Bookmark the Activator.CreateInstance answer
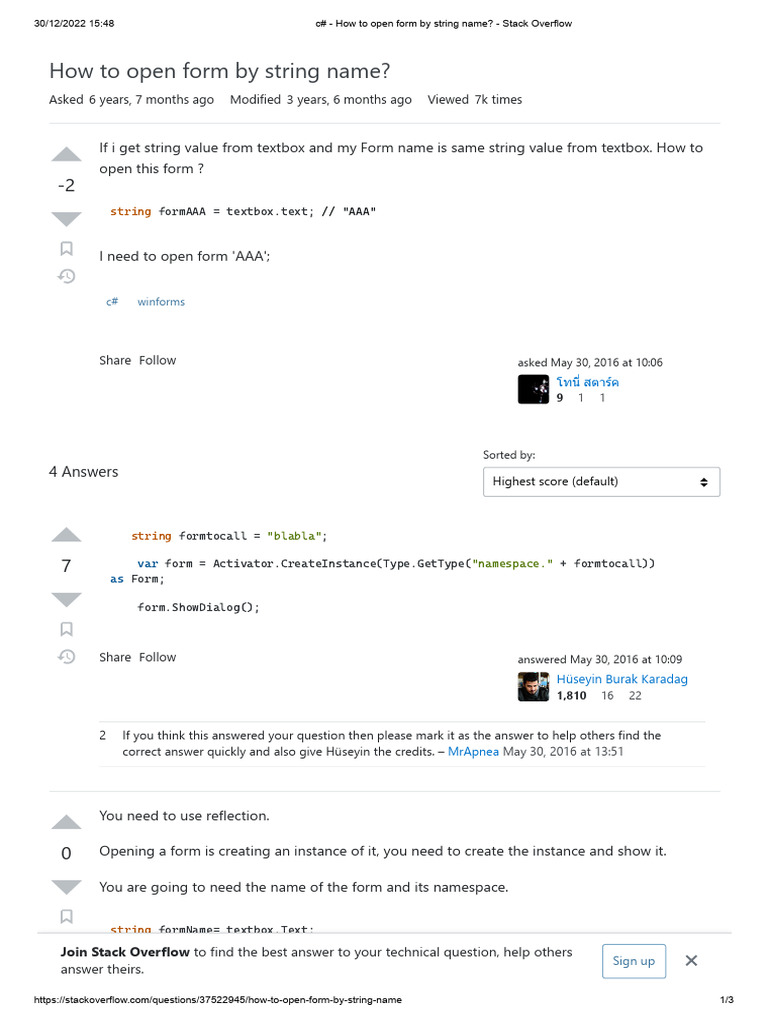 pyautogui.click(x=66, y=629)
